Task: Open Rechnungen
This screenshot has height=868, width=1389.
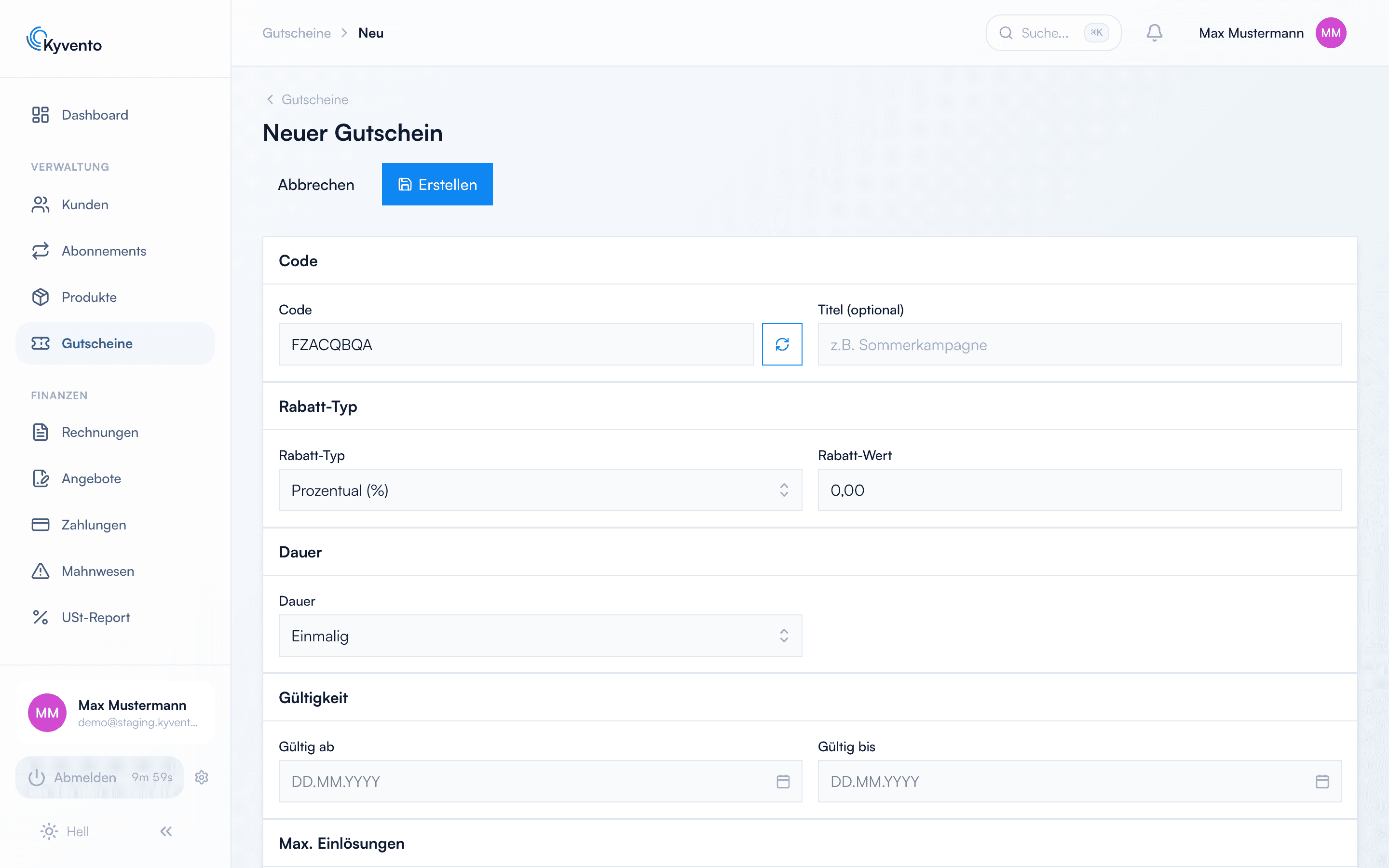Action: point(115,432)
